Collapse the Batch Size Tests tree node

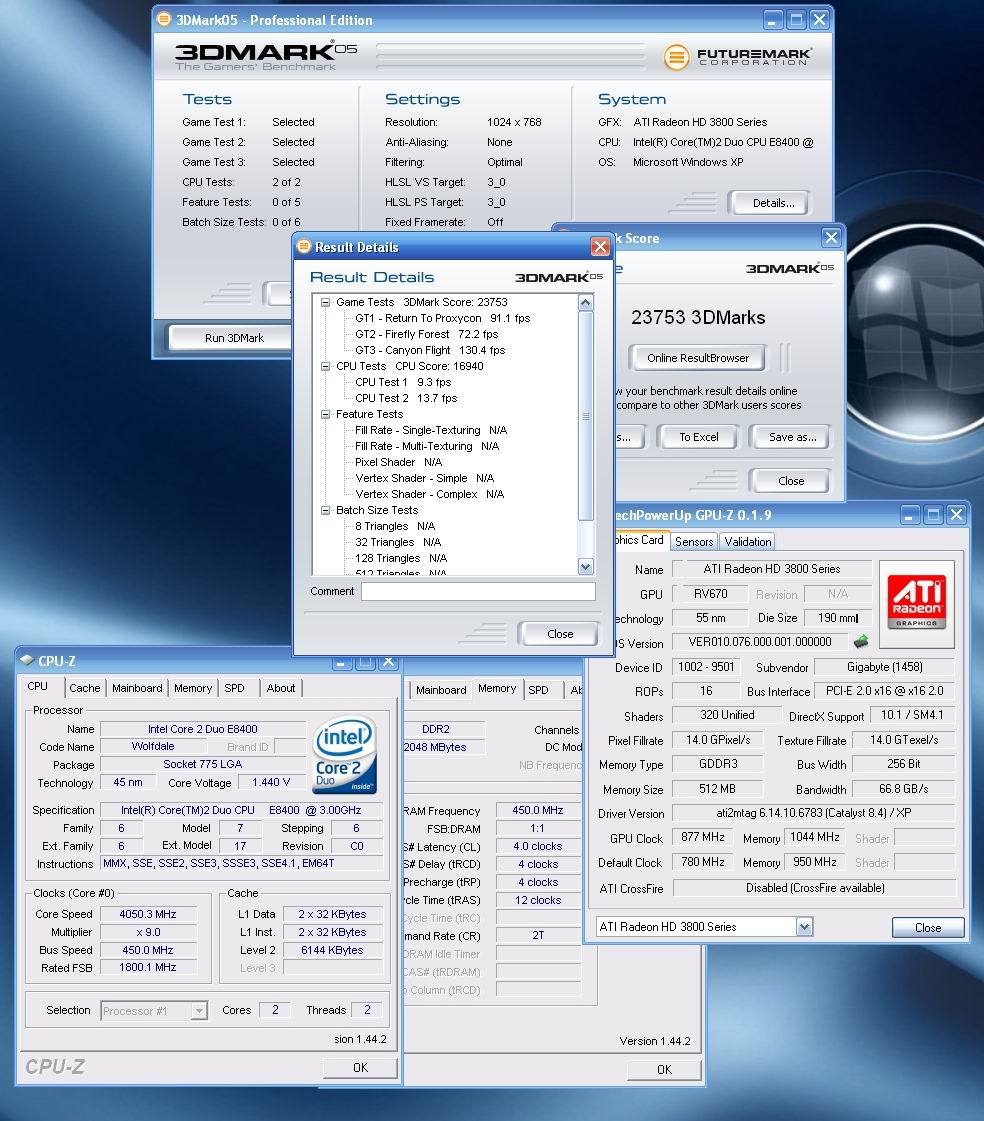coord(325,510)
